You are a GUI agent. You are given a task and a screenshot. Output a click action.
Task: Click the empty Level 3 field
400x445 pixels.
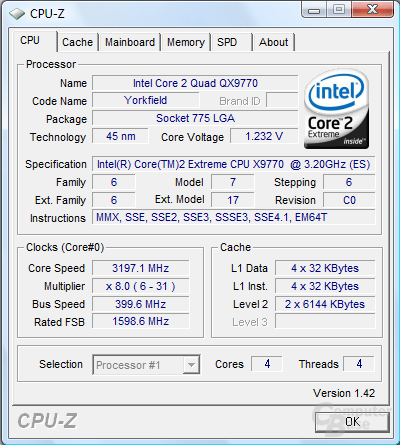click(x=325, y=321)
